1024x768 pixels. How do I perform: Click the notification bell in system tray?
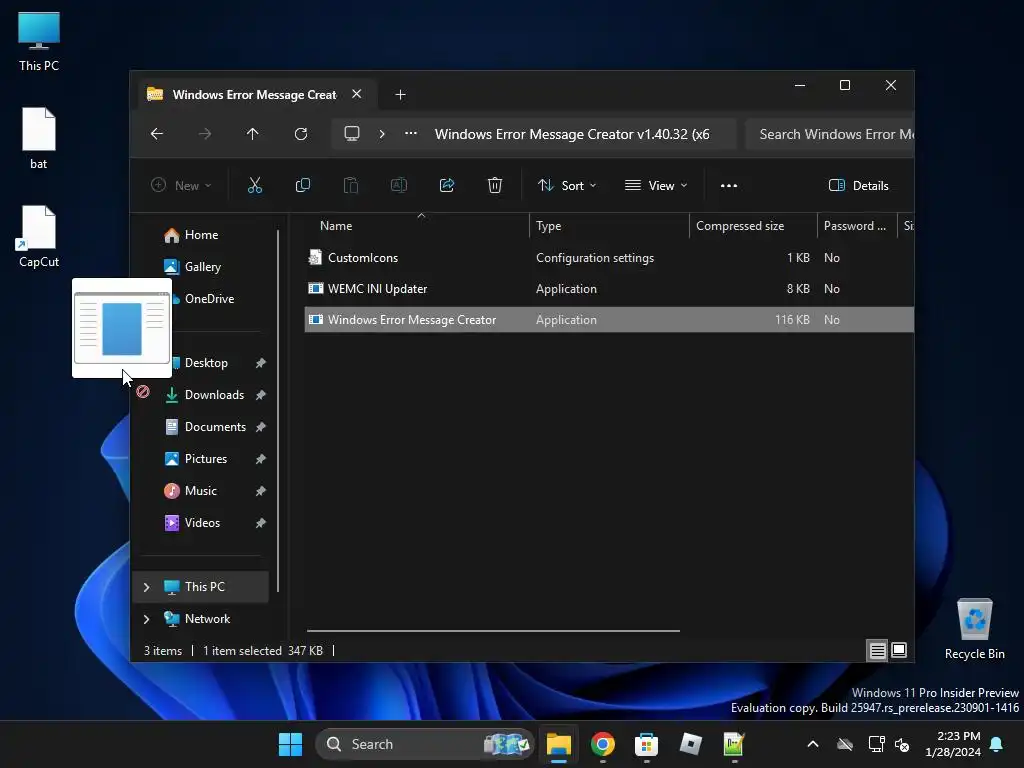(x=997, y=744)
